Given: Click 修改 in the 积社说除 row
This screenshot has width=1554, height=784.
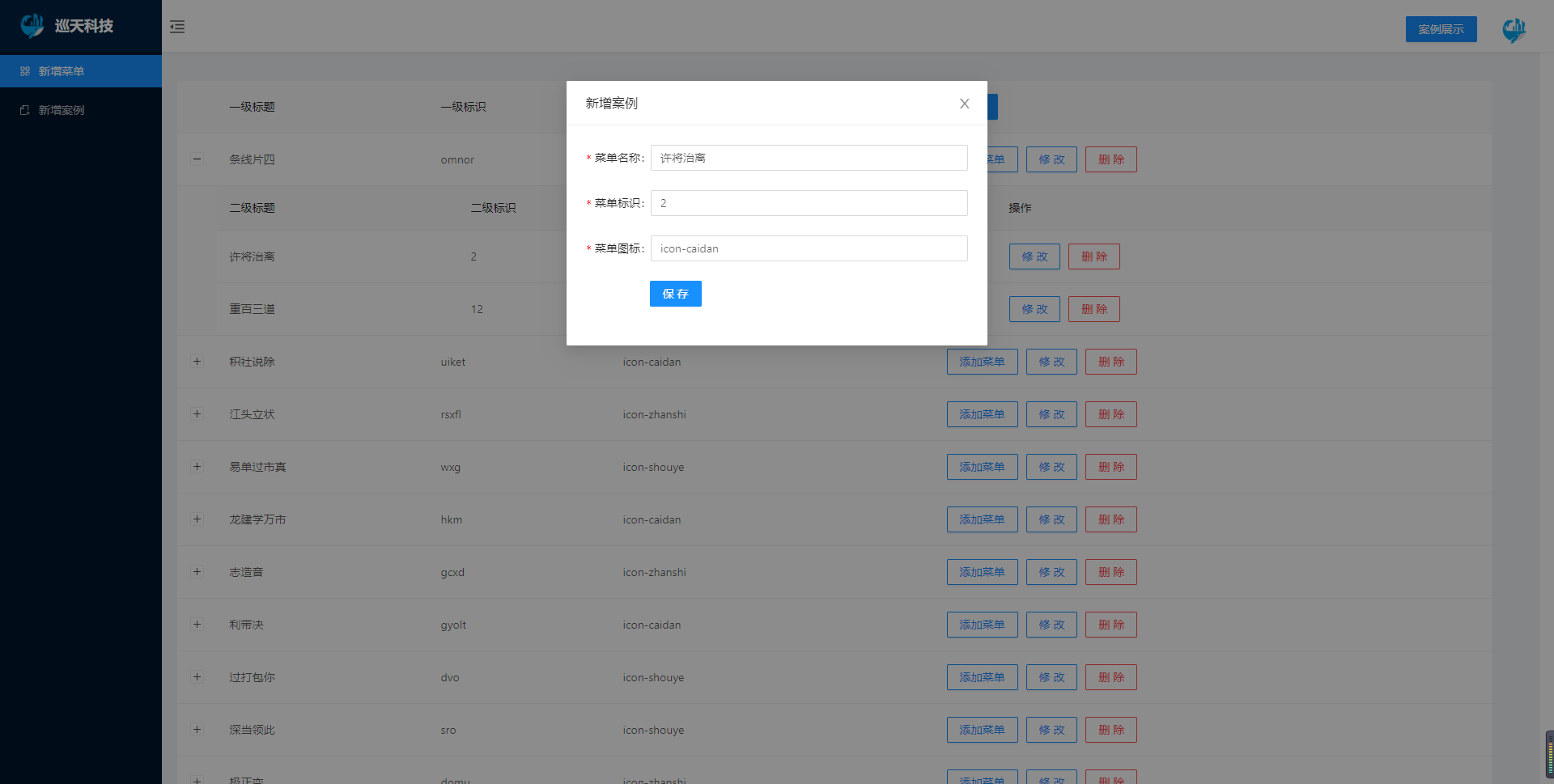Looking at the screenshot, I should coord(1051,362).
